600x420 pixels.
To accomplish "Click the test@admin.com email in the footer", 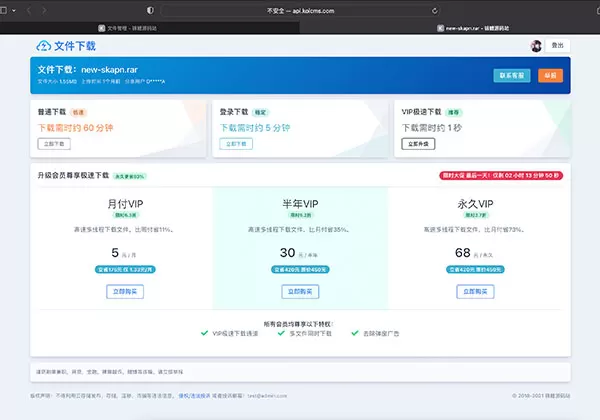I will (267, 396).
